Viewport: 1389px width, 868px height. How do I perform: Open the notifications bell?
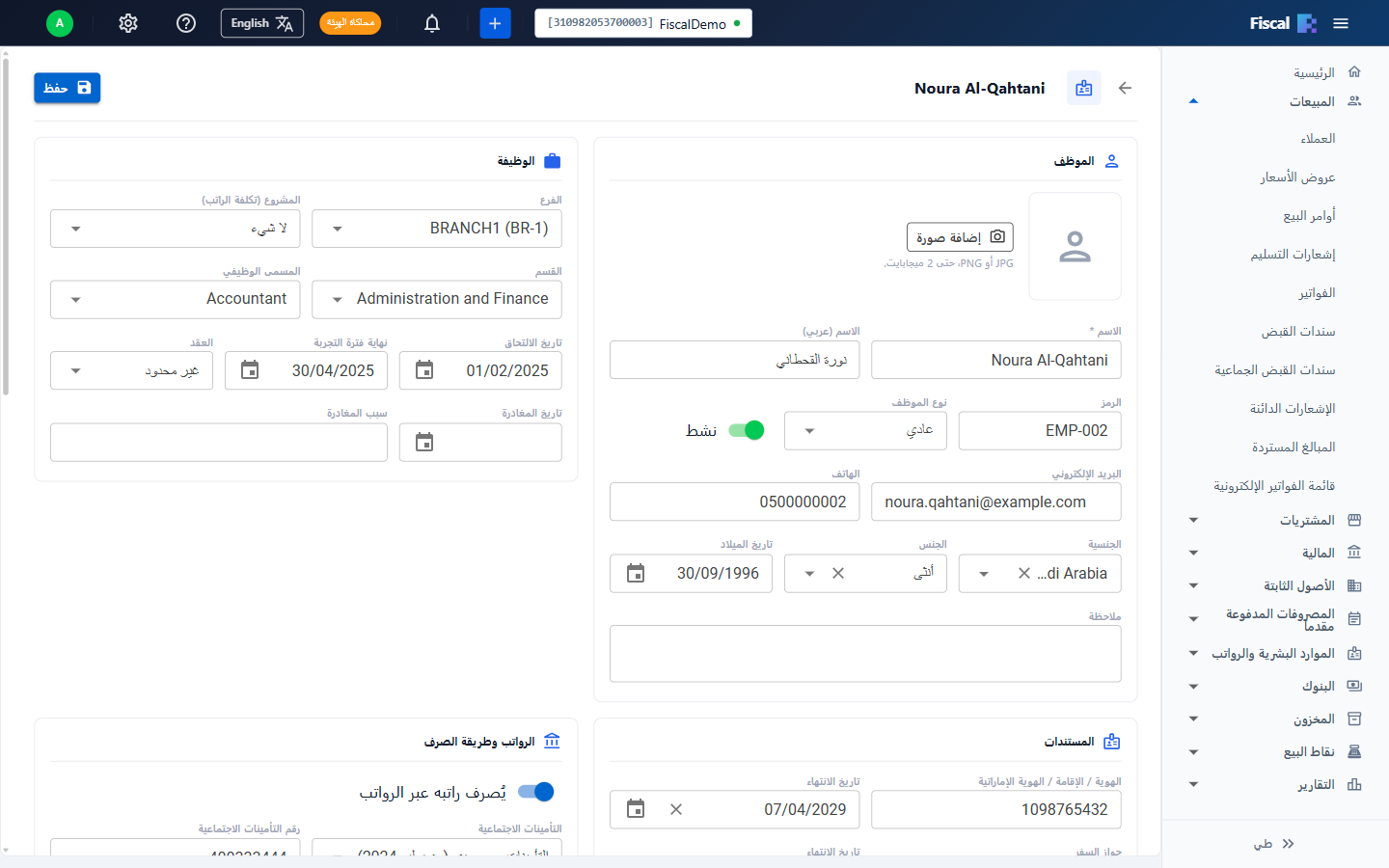point(432,23)
